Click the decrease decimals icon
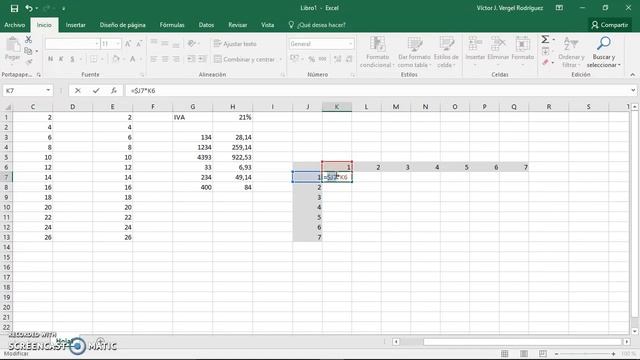Image resolution: width=640 pixels, height=360 pixels. click(x=349, y=59)
